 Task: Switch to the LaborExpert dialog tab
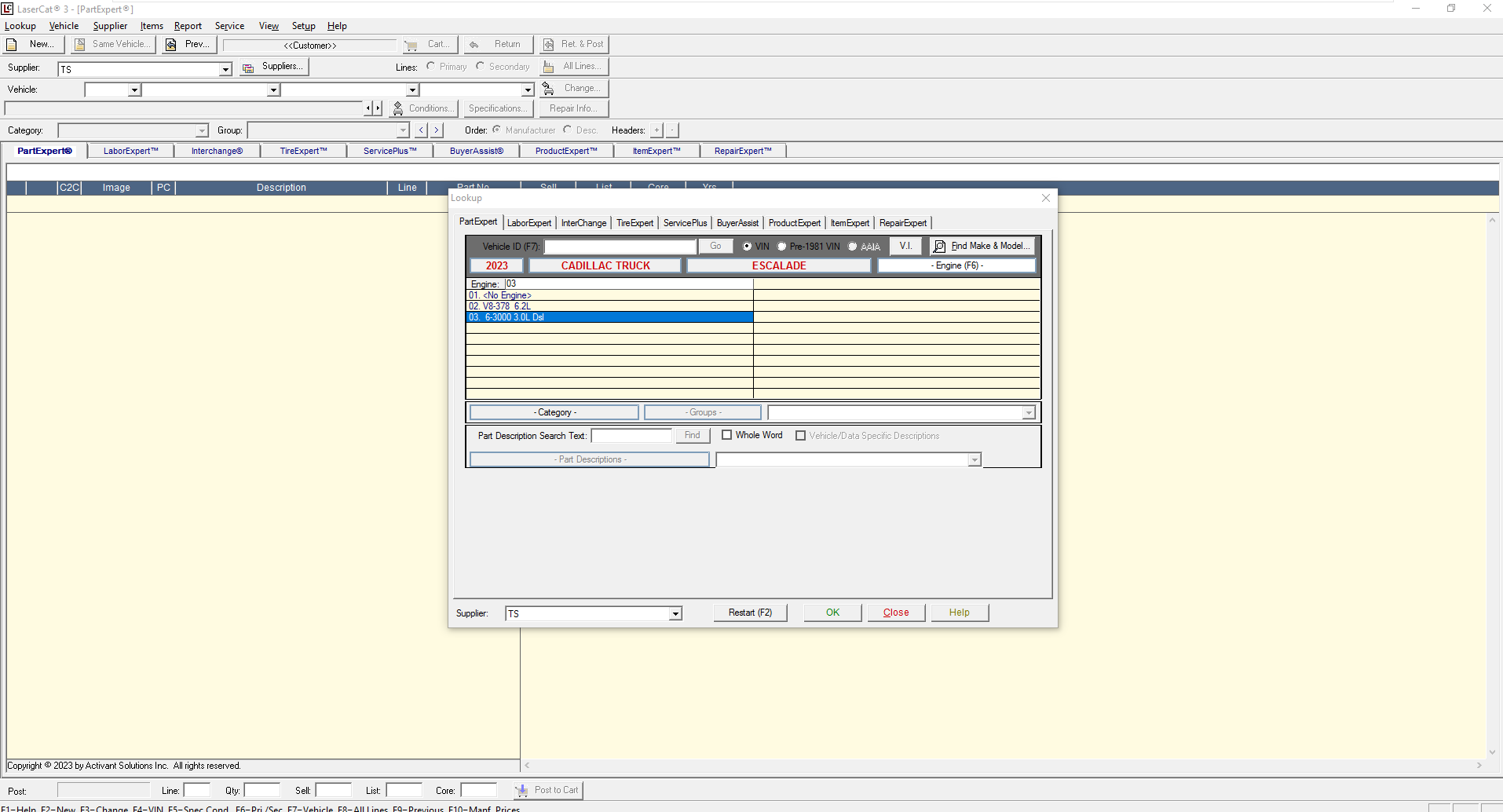click(529, 223)
